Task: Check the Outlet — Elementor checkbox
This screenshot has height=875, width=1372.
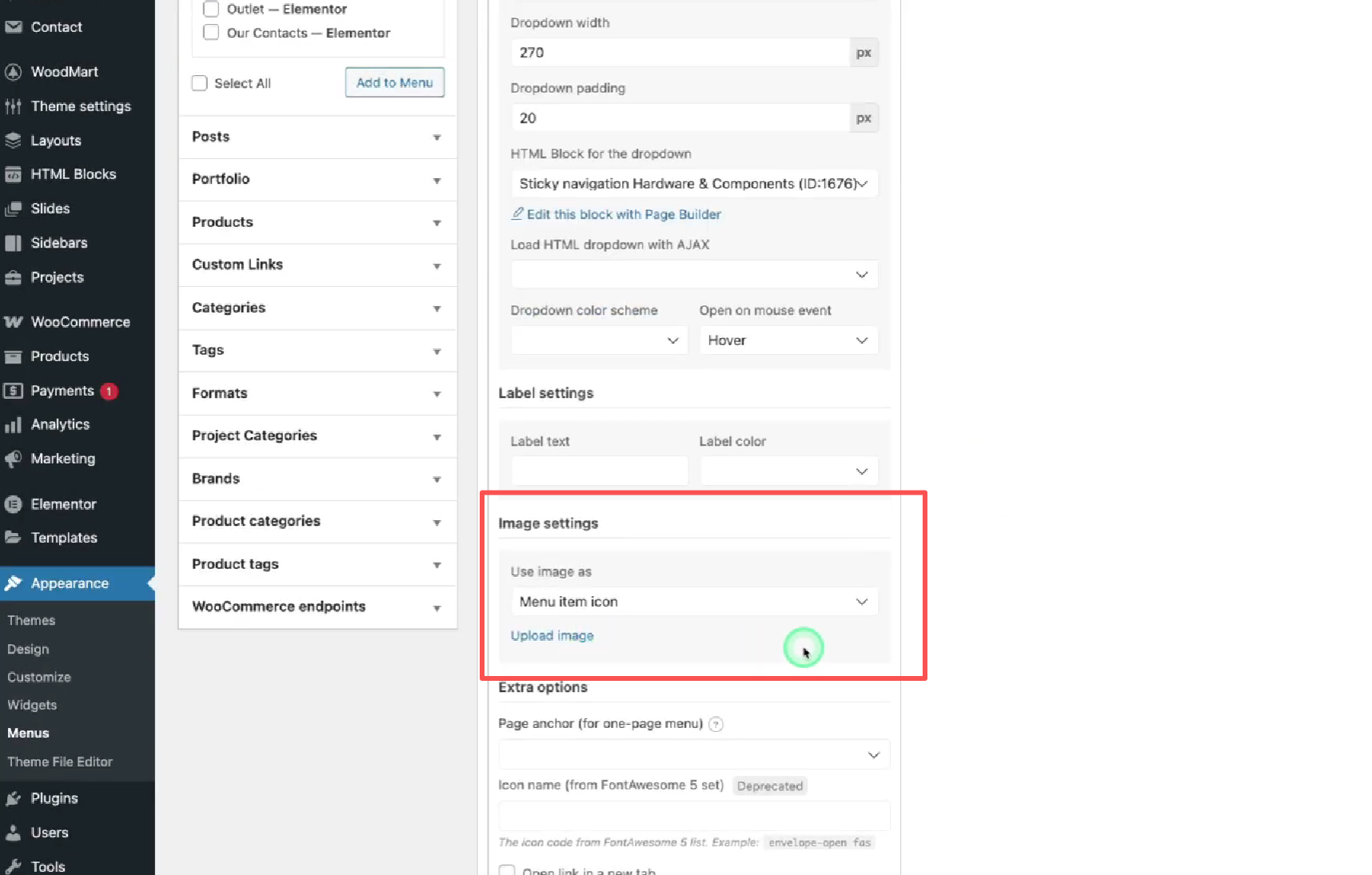Action: 211,9
